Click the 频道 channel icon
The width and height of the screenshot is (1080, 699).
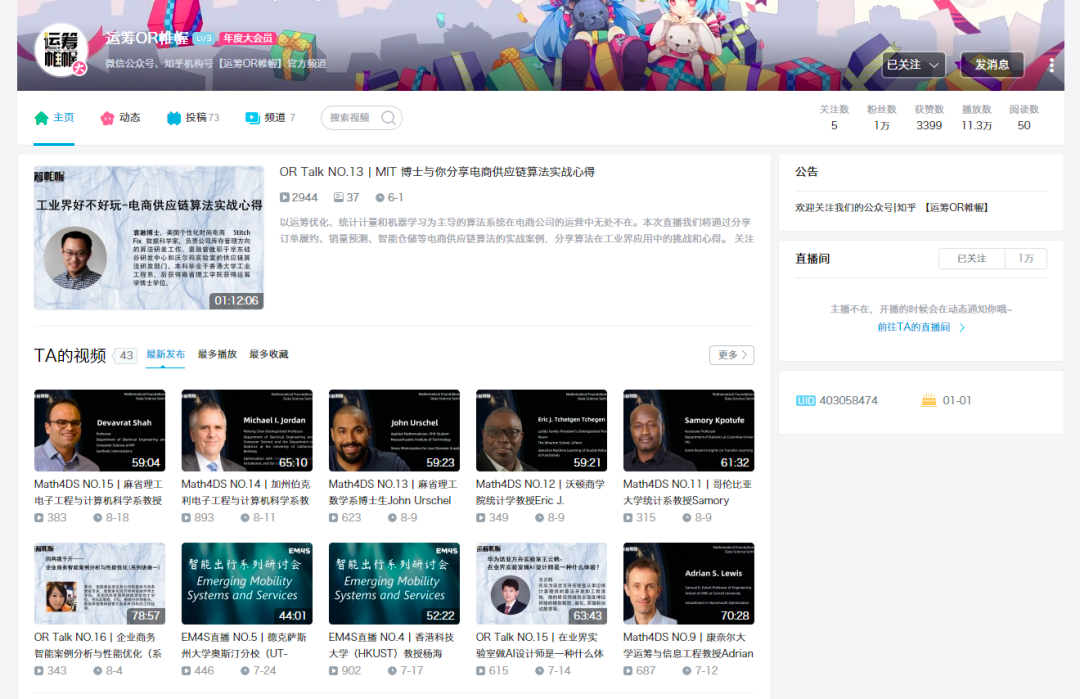[x=253, y=118]
